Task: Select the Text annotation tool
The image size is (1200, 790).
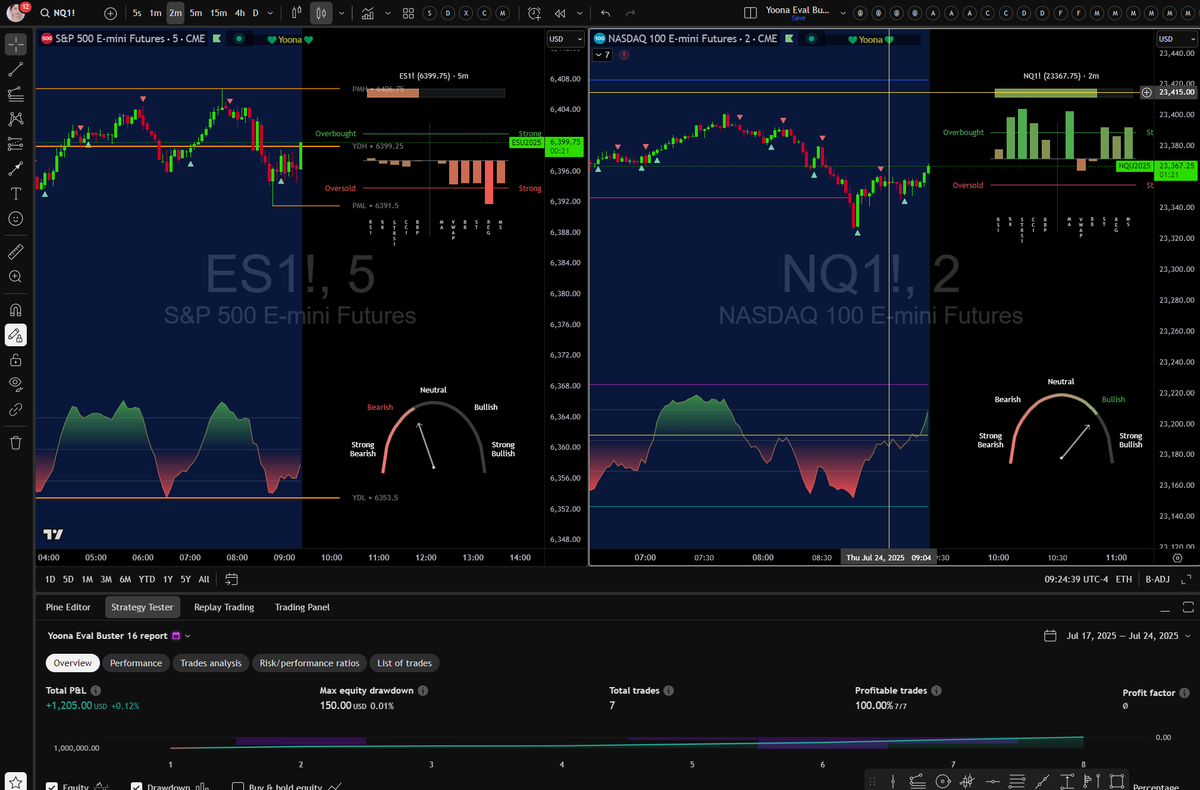Action: (x=16, y=193)
